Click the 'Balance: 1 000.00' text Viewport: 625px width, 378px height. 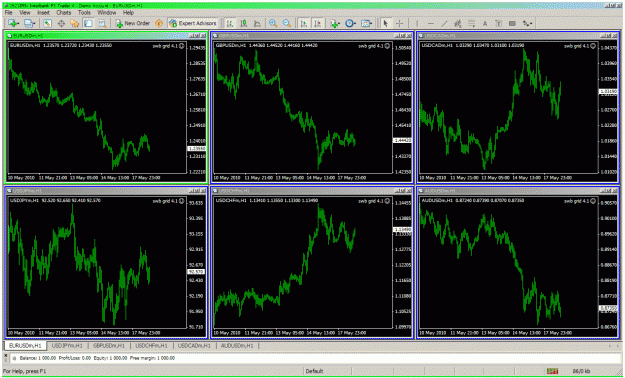point(37,358)
